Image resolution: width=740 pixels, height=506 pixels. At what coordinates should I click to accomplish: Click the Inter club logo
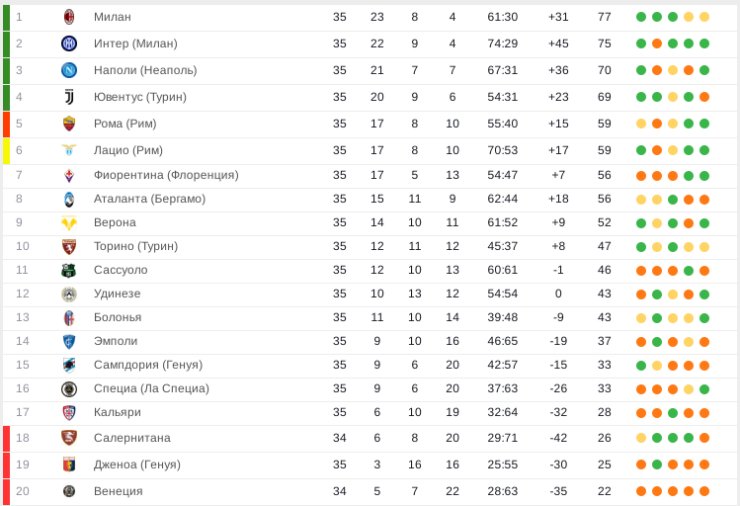pos(69,43)
